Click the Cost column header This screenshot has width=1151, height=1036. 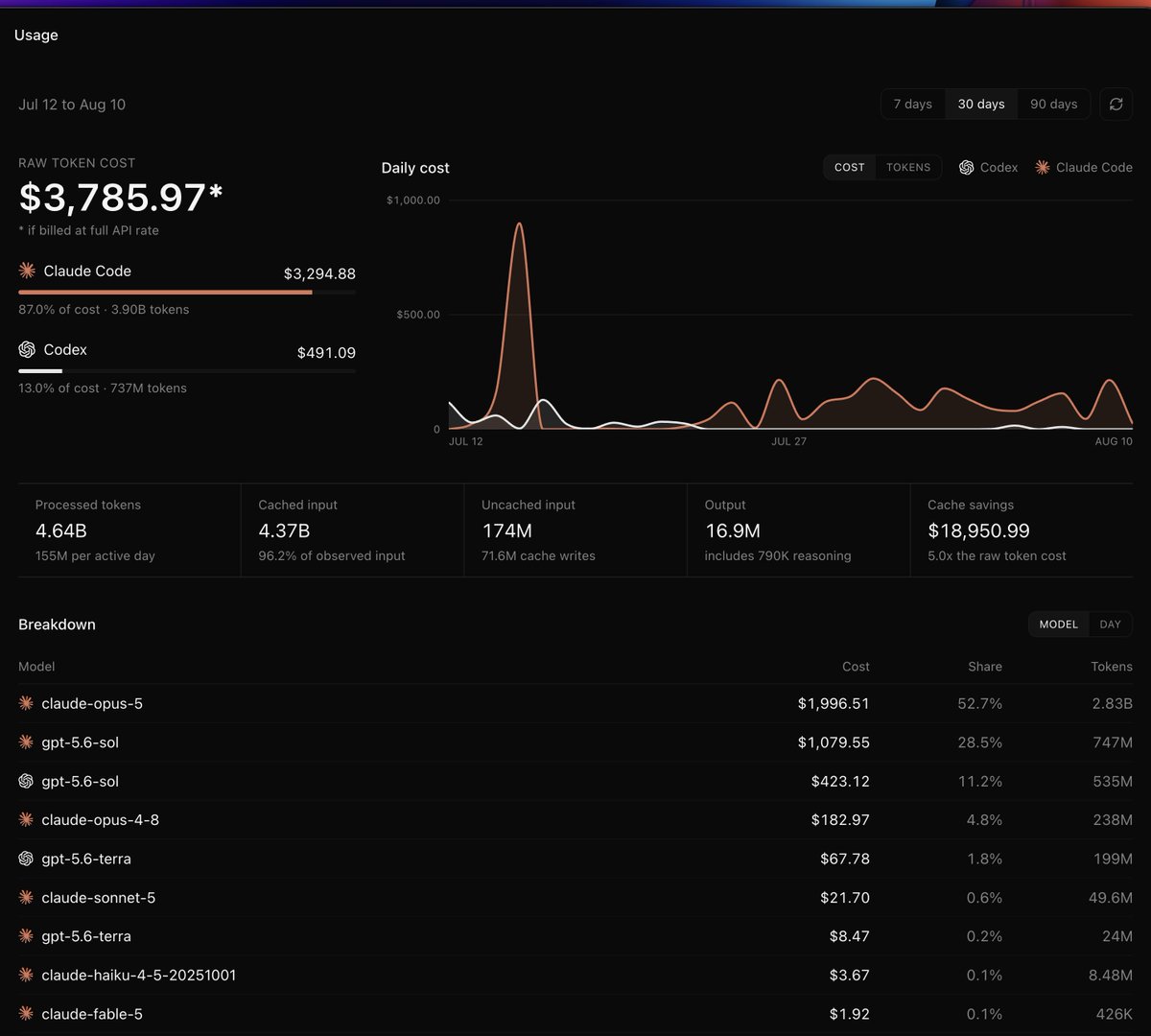[x=856, y=667]
